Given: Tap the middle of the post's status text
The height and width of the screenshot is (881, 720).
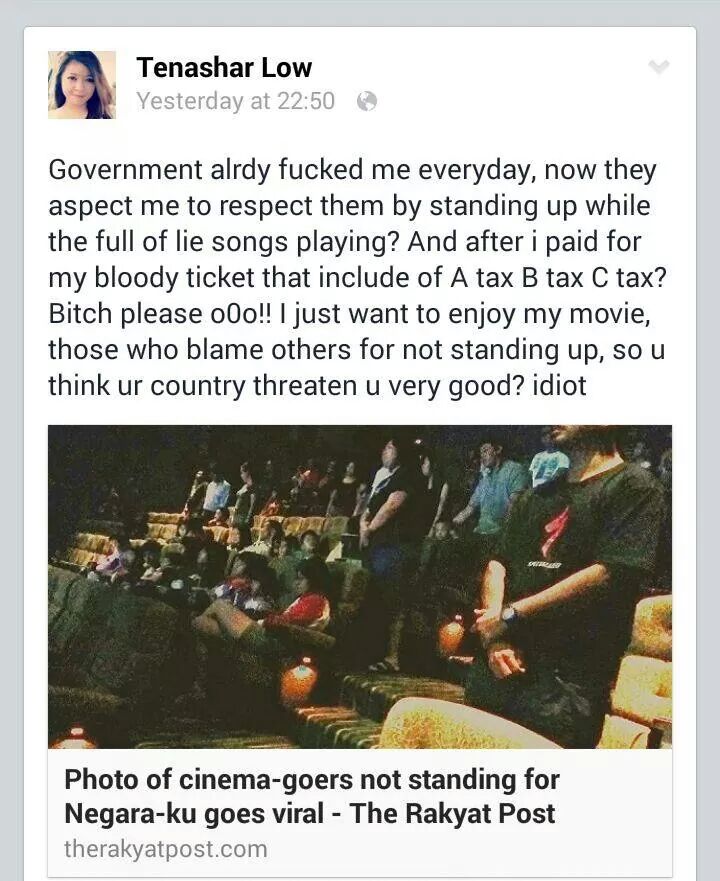Looking at the screenshot, I should tap(357, 278).
